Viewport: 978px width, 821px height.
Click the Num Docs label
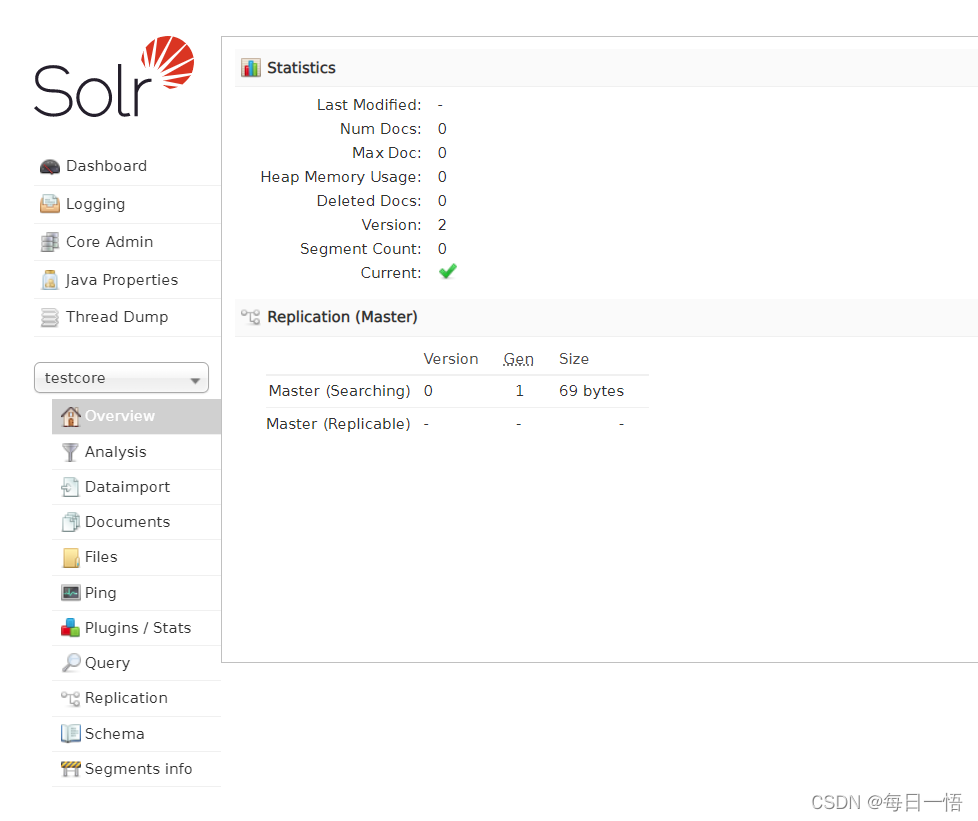pyautogui.click(x=380, y=129)
